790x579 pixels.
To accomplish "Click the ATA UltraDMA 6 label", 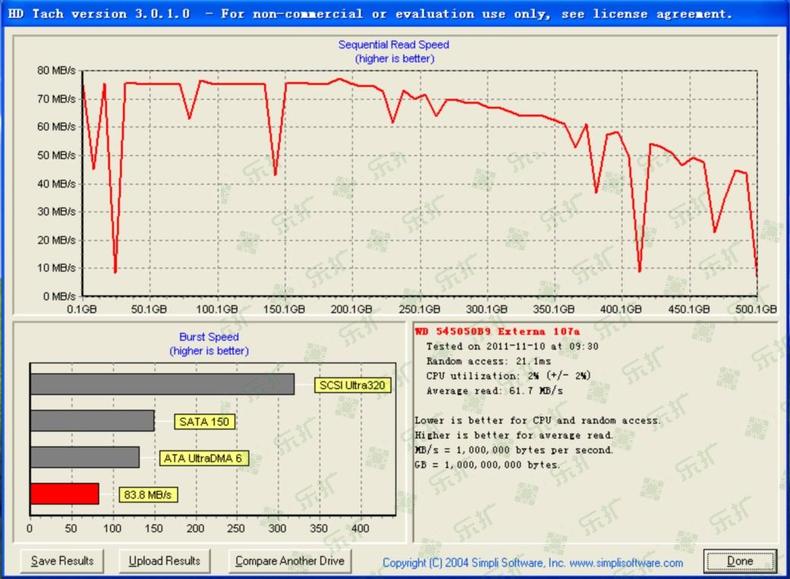I will tap(203, 458).
